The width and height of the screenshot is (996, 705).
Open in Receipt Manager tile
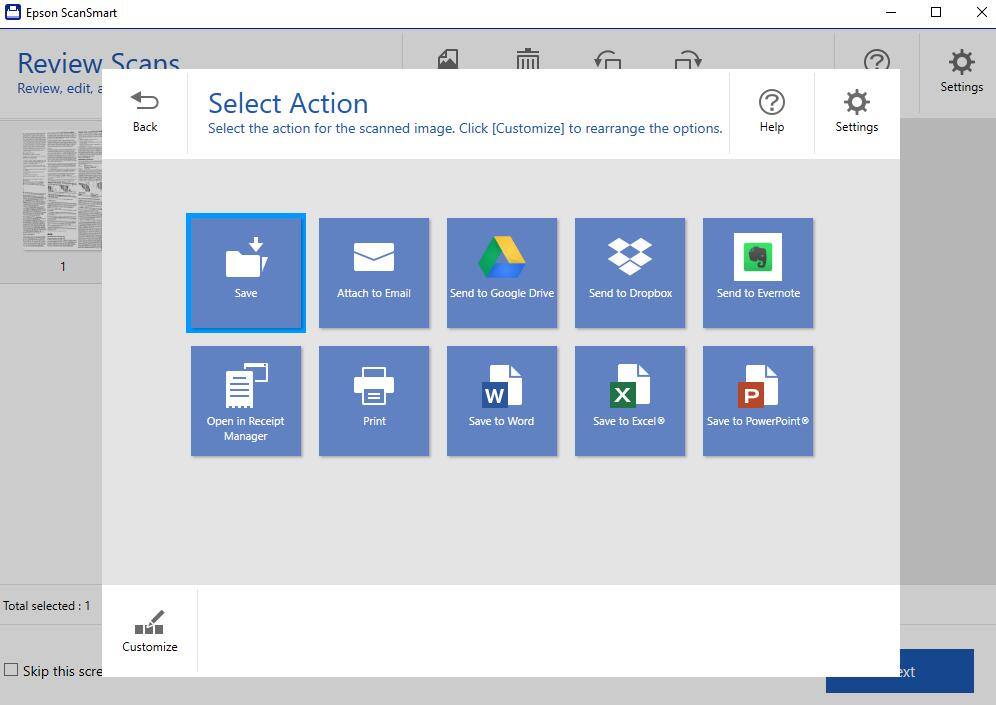[x=246, y=400]
